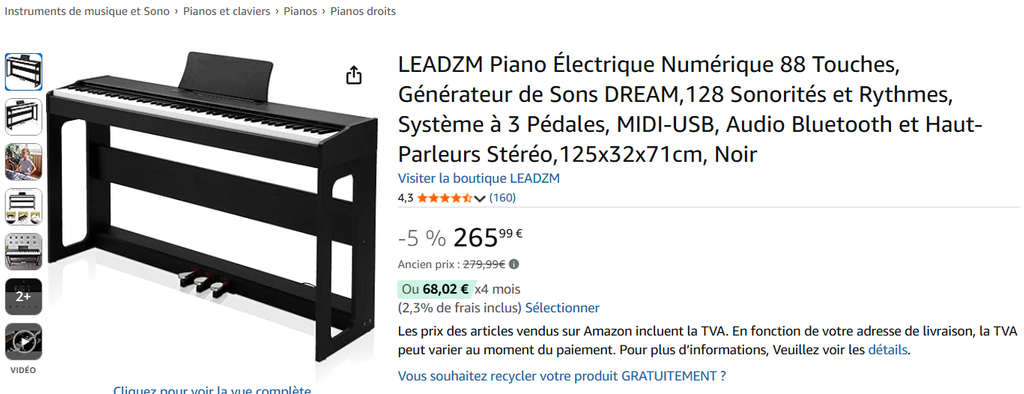Go to Instruments de musique et Sono breadcrumb
This screenshot has height=394, width=1024.
pos(87,11)
